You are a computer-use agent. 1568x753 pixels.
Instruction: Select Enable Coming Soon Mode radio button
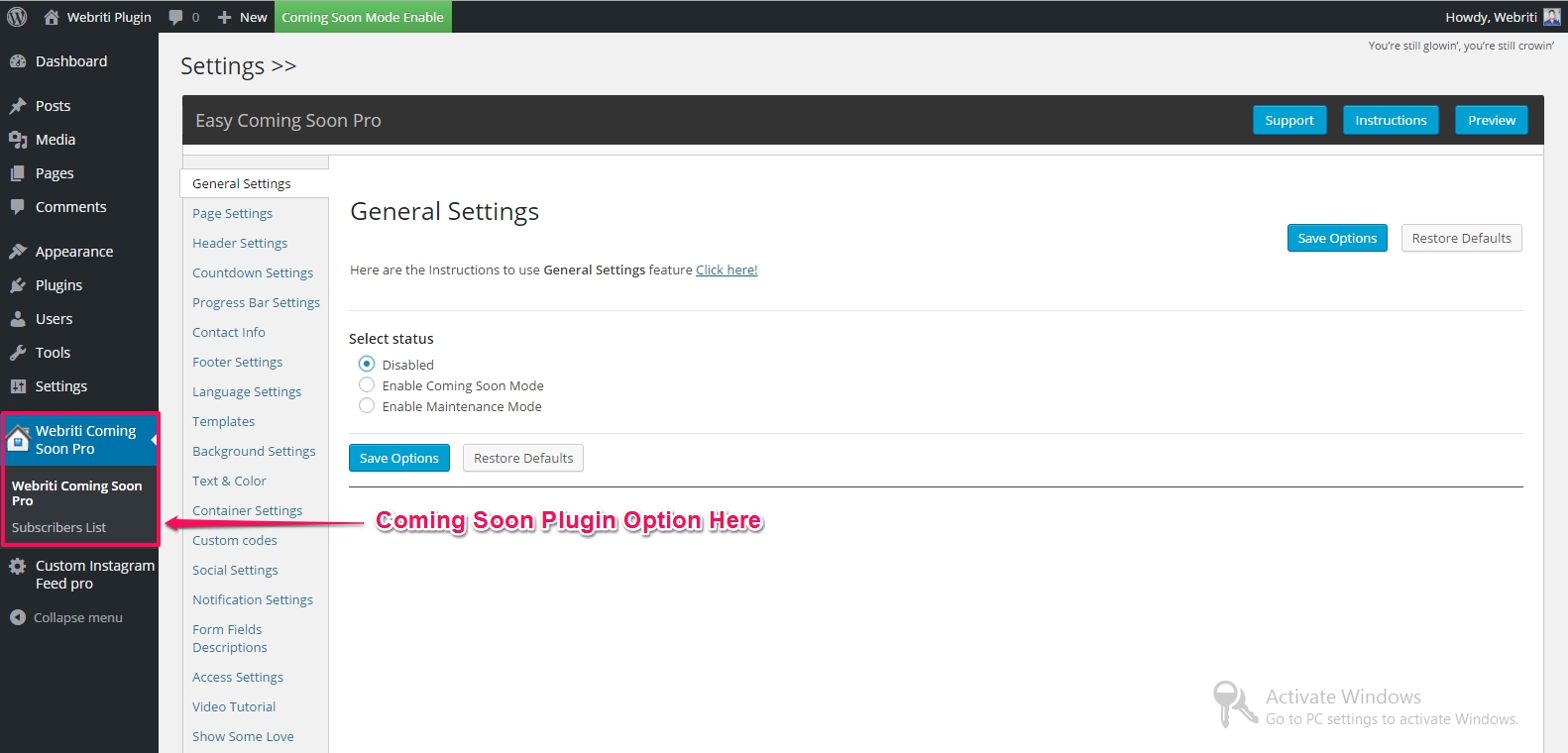pos(367,384)
